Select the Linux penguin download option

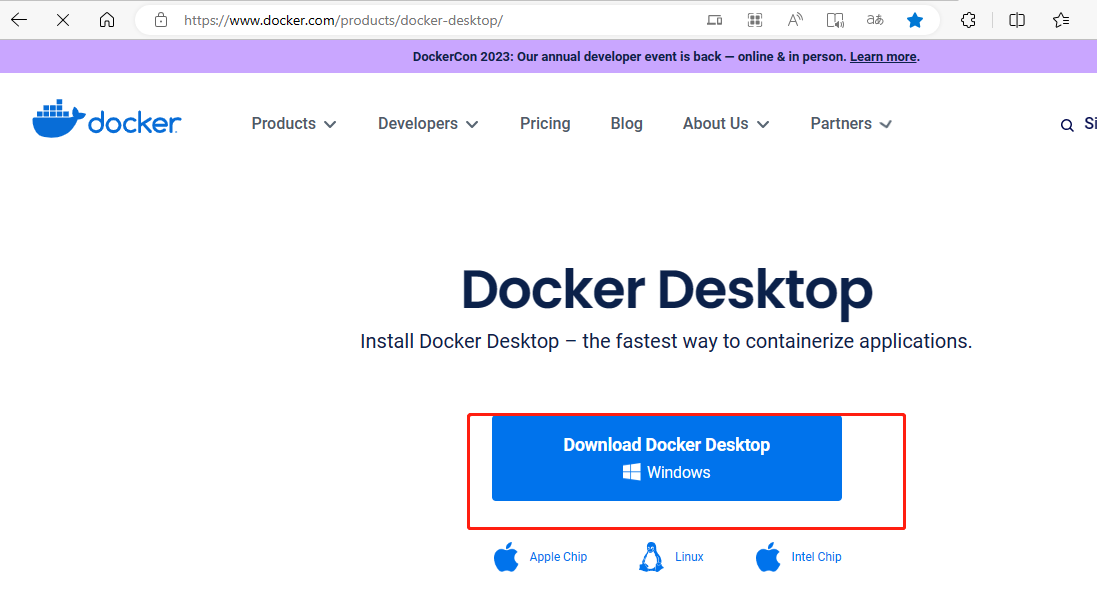[x=672, y=556]
